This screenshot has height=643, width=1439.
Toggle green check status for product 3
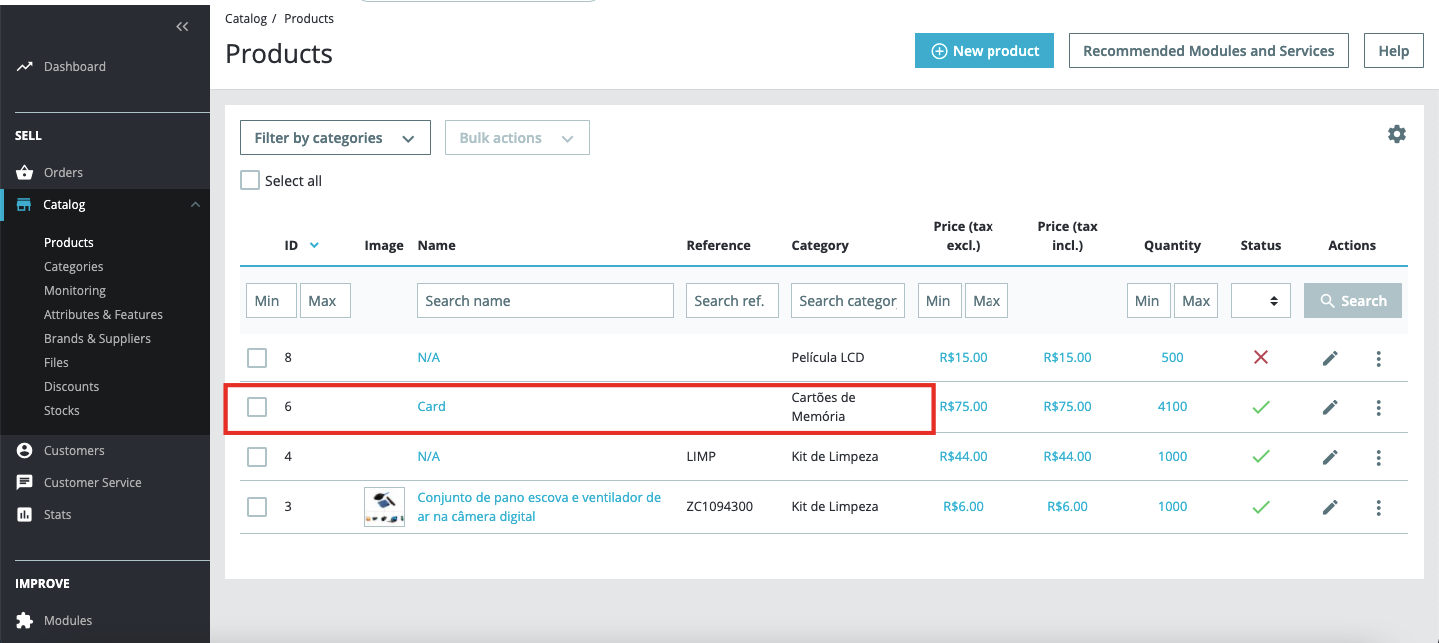click(x=1260, y=507)
